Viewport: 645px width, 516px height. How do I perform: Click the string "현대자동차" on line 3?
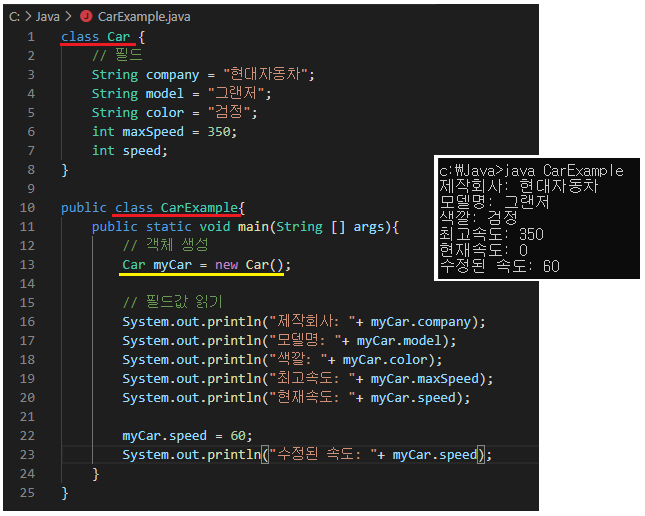tap(265, 74)
